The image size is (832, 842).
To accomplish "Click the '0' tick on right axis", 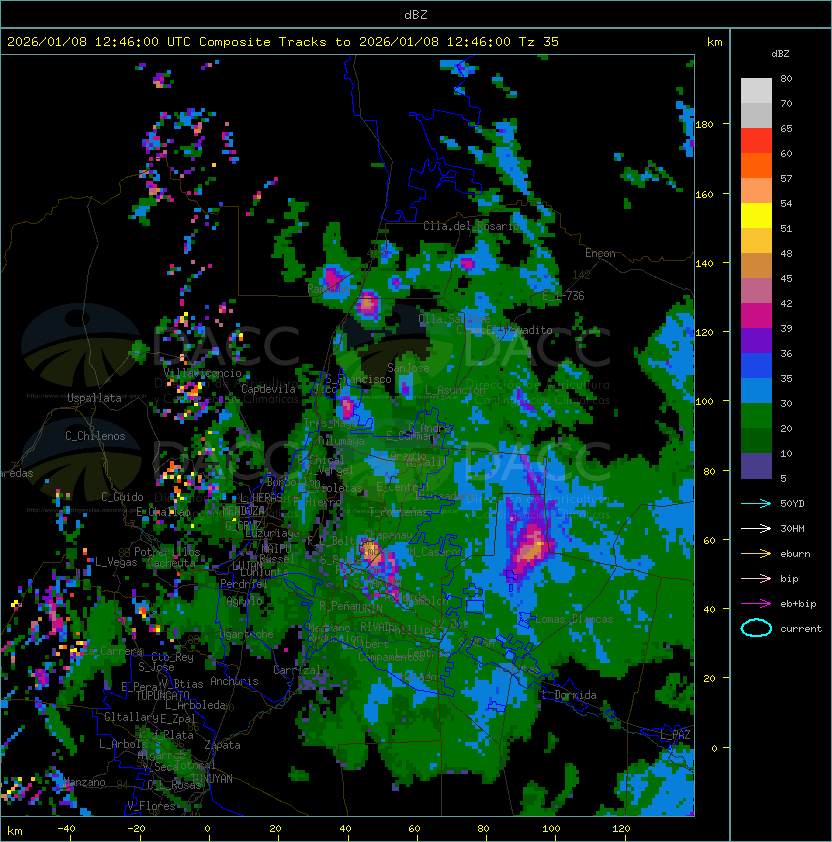I will click(714, 748).
